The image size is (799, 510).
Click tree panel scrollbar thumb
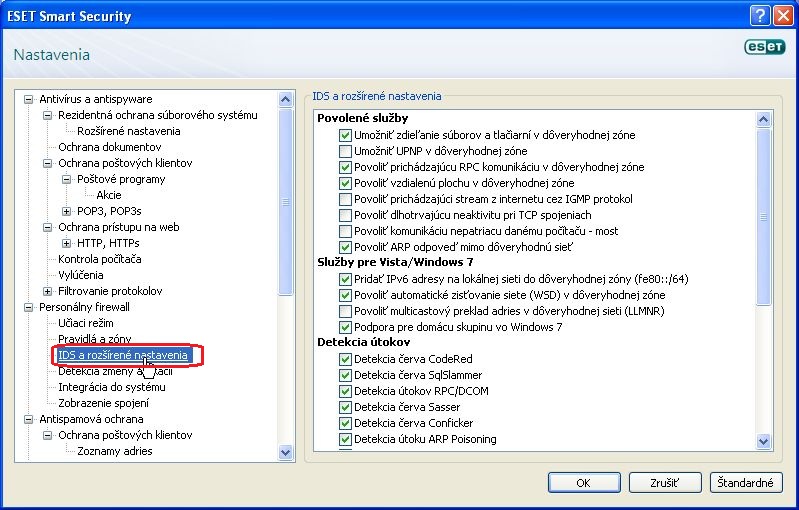click(x=286, y=202)
